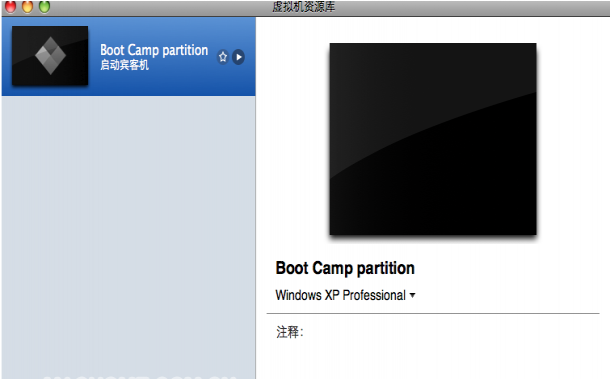Image resolution: width=610 pixels, height=379 pixels.
Task: Close the 虚拟机资源库 window with red button
Action: point(10,6)
